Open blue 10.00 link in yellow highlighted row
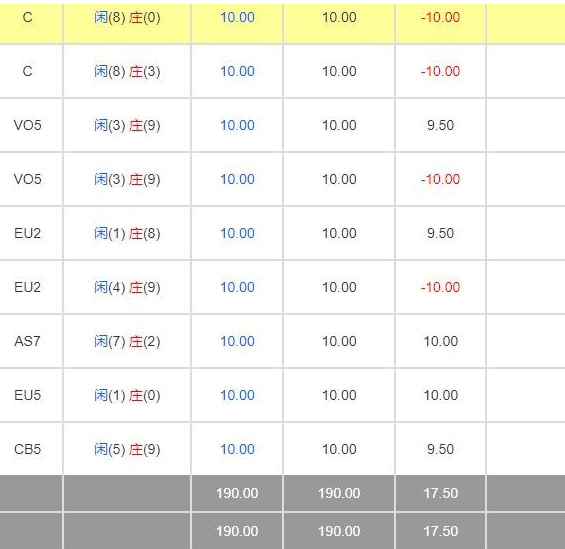Screen dimensions: 565x549 [x=237, y=17]
